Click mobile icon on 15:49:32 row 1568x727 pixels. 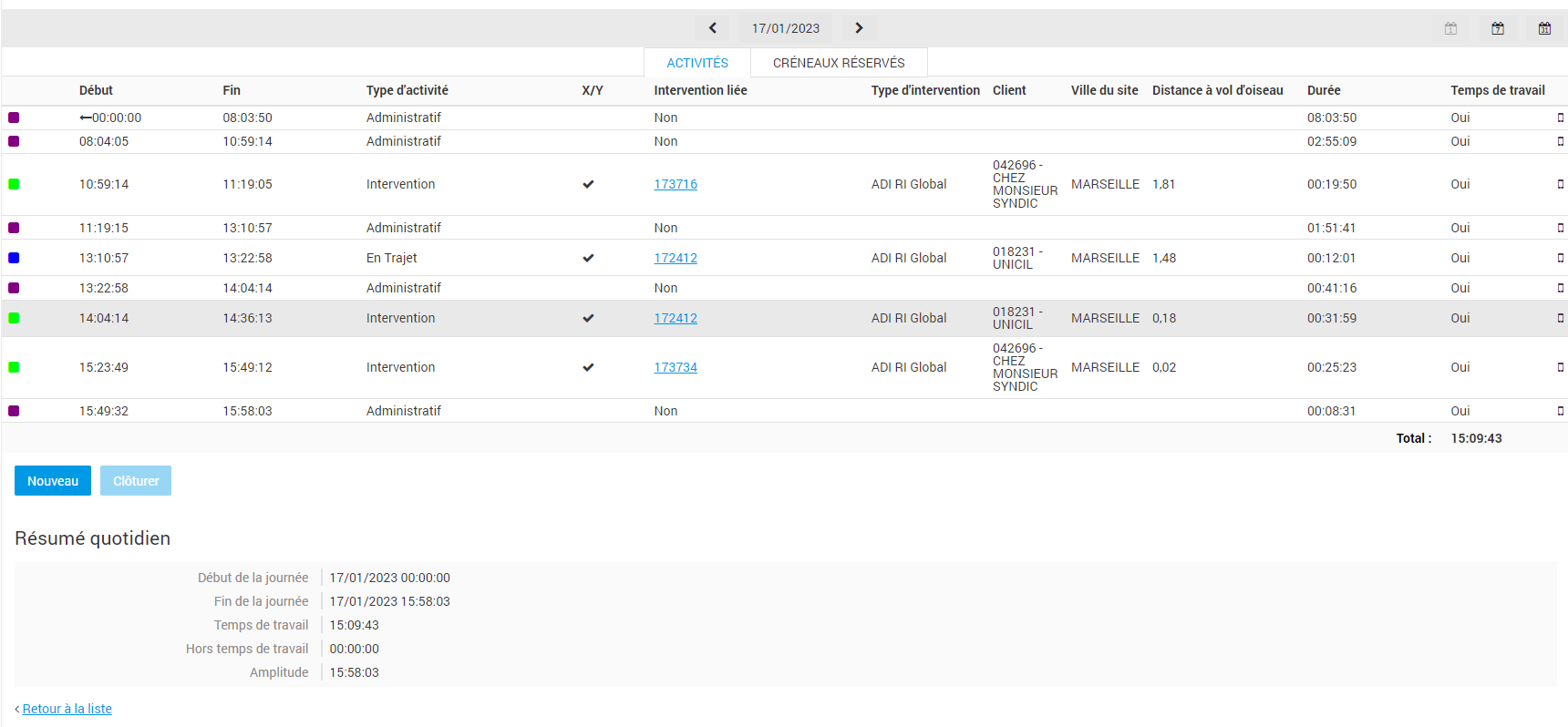[1560, 411]
